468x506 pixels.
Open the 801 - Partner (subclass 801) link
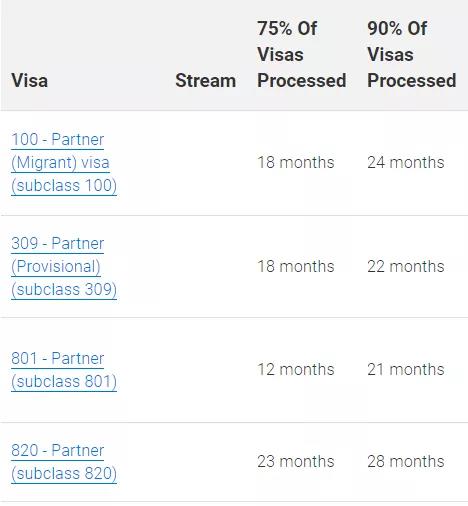(x=64, y=370)
